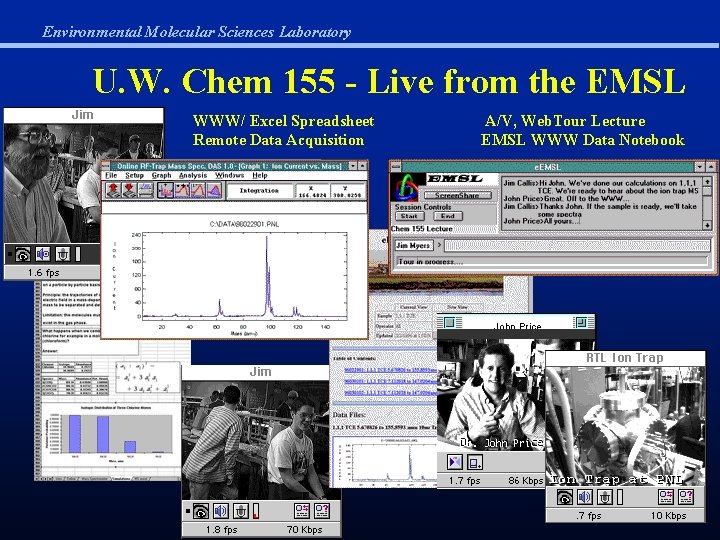Open connection settings icon in RTL Ion Trap window
Image resolution: width=720 pixels, height=540 pixels.
[665, 497]
